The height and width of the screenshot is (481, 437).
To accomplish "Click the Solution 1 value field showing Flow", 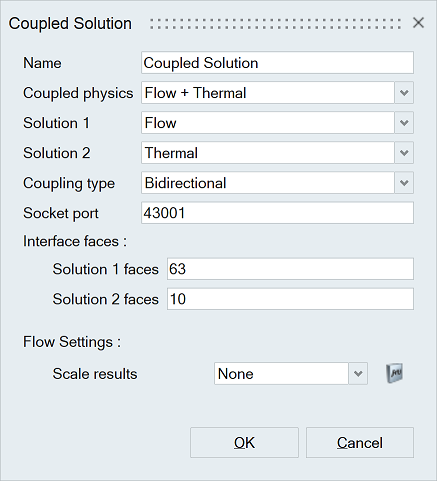I will [268, 123].
